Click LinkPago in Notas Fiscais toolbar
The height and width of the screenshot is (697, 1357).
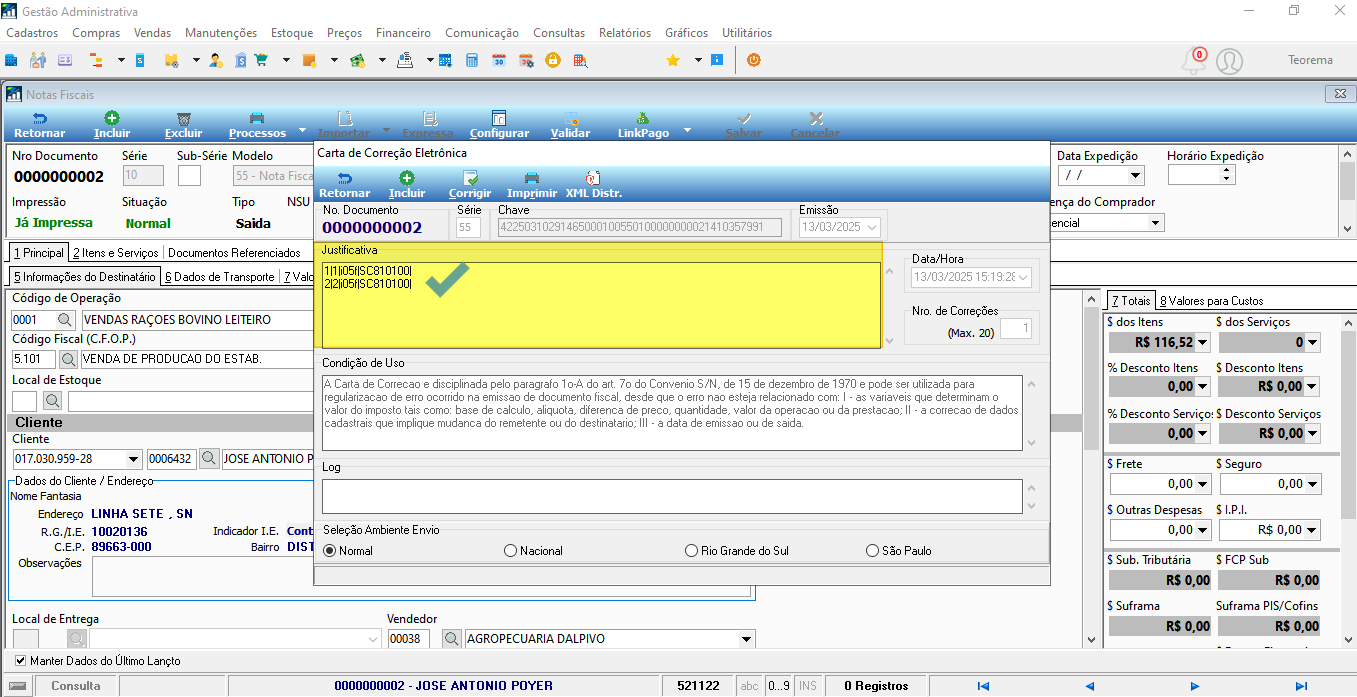coord(643,125)
